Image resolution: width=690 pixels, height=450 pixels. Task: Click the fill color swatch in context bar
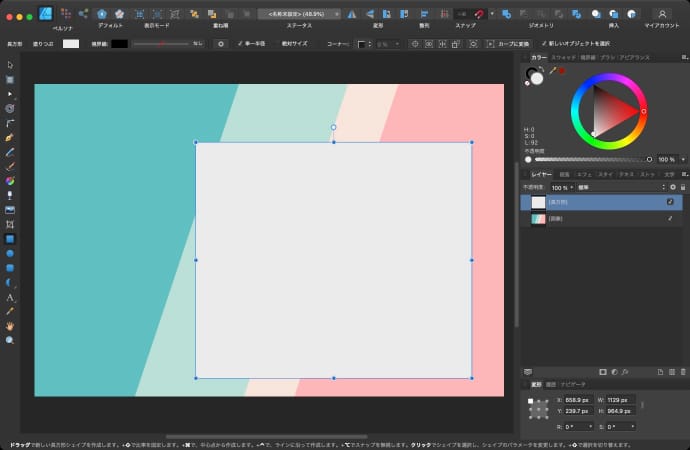[x=71, y=44]
